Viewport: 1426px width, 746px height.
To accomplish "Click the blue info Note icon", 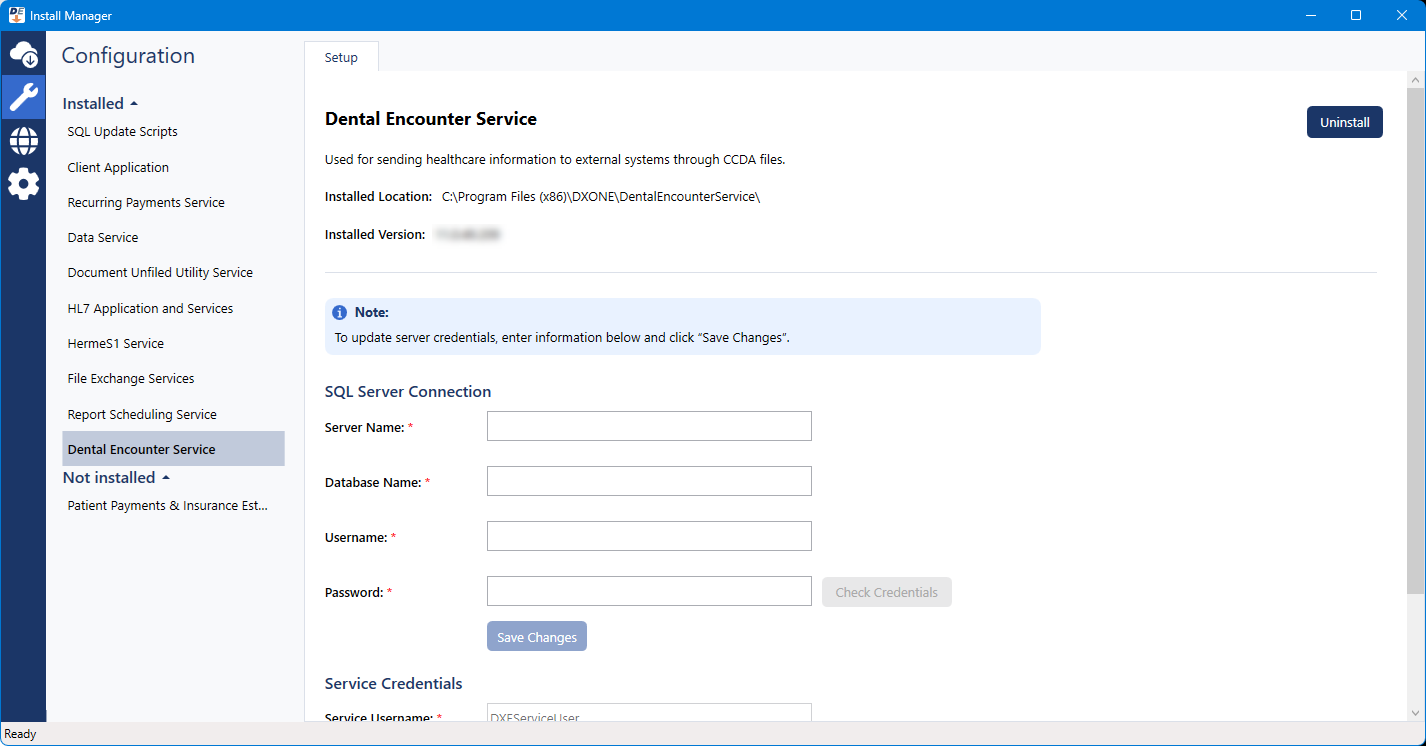I will click(x=340, y=312).
